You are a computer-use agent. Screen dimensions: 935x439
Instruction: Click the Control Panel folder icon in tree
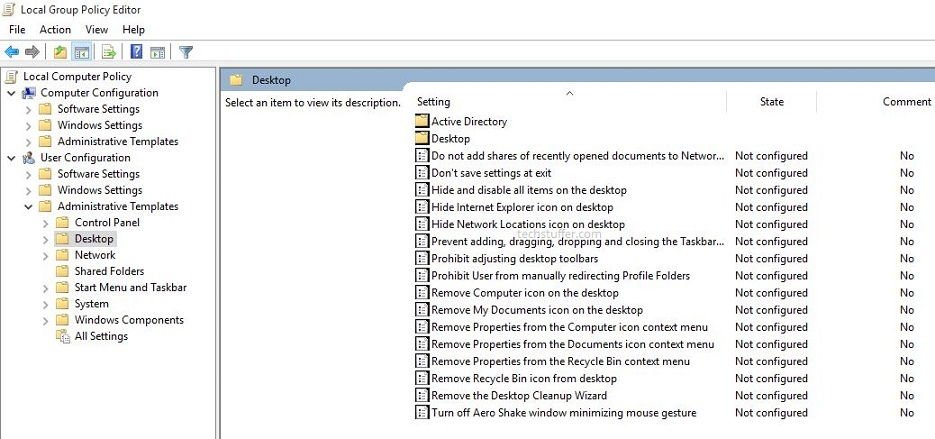point(63,222)
